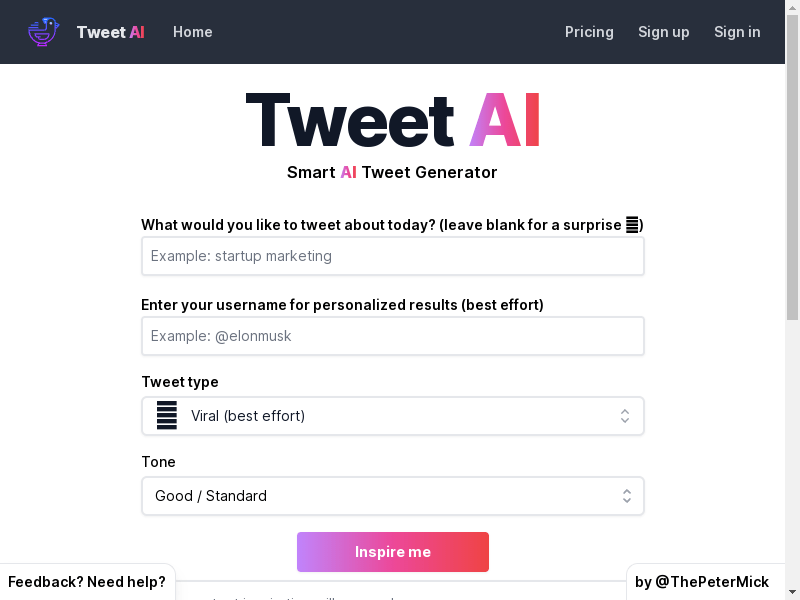
Task: Click the scrollbar down arrow
Action: click(x=792, y=593)
